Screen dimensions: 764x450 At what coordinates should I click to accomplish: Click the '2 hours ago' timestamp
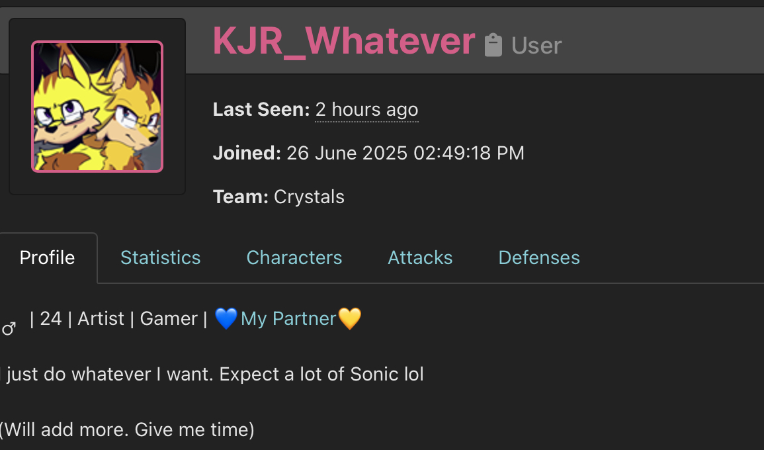[367, 110]
